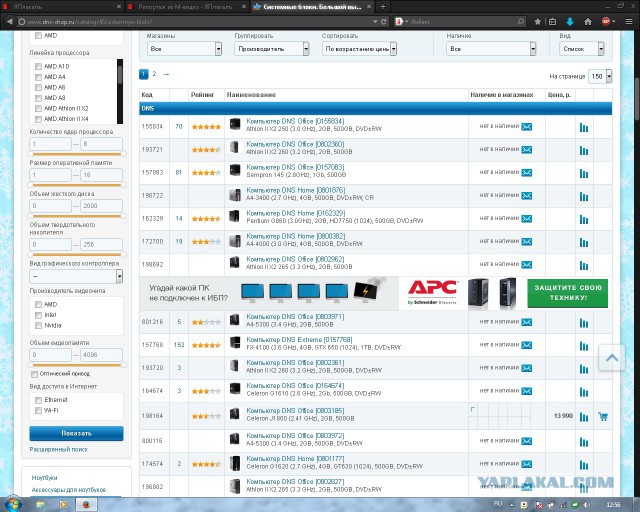Viewport: 640px width, 512px height.
Task: Click the maximum video memory field 4096
Action: tap(101, 355)
